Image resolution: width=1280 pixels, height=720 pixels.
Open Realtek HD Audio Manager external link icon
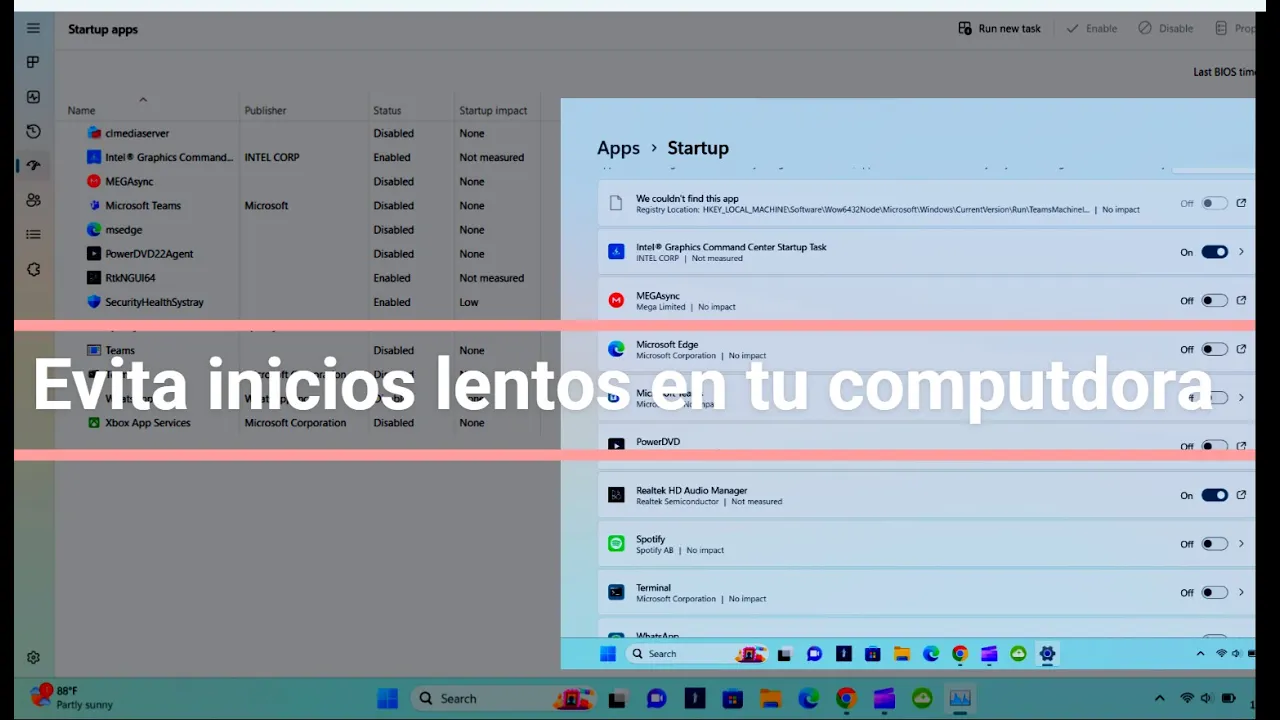pyautogui.click(x=1241, y=495)
